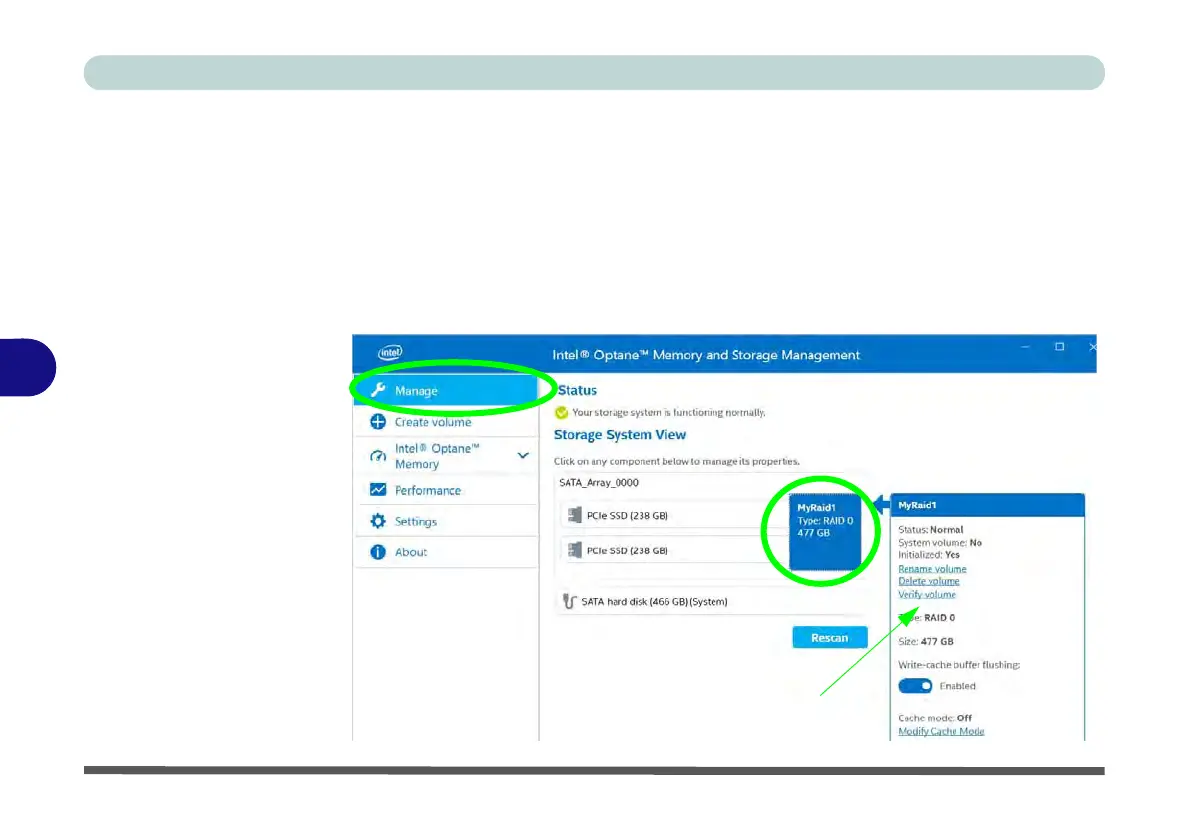Click 'Size: 477 GB' value
The height and width of the screenshot is (838, 1190).
925,641
